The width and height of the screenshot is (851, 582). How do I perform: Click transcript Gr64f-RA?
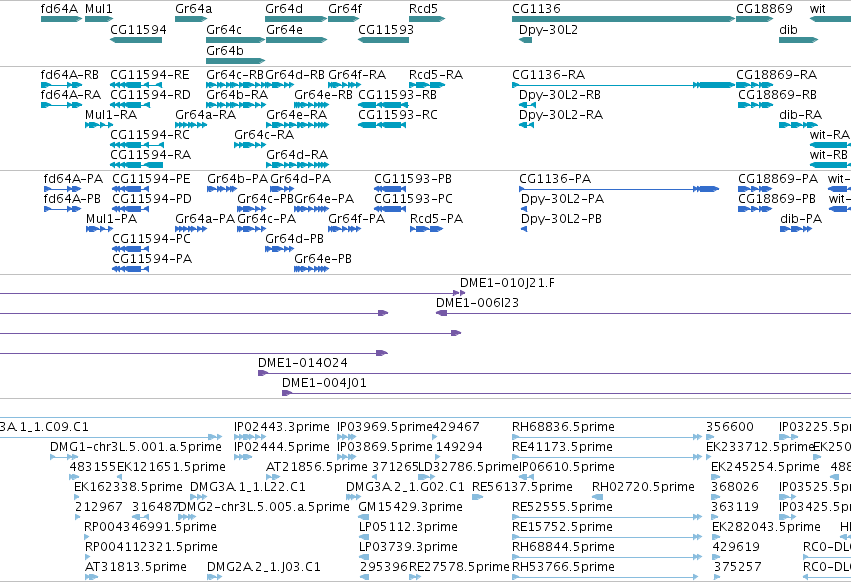(344, 85)
